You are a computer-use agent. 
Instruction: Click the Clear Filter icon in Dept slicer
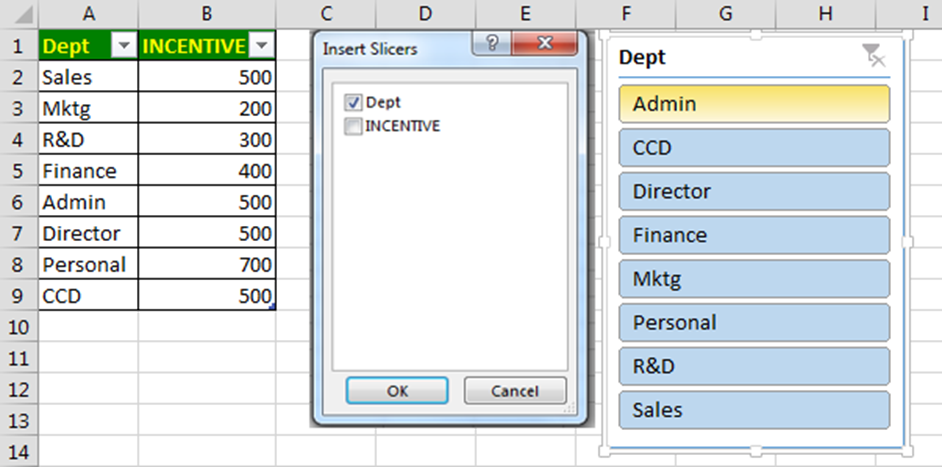pyautogui.click(x=874, y=57)
